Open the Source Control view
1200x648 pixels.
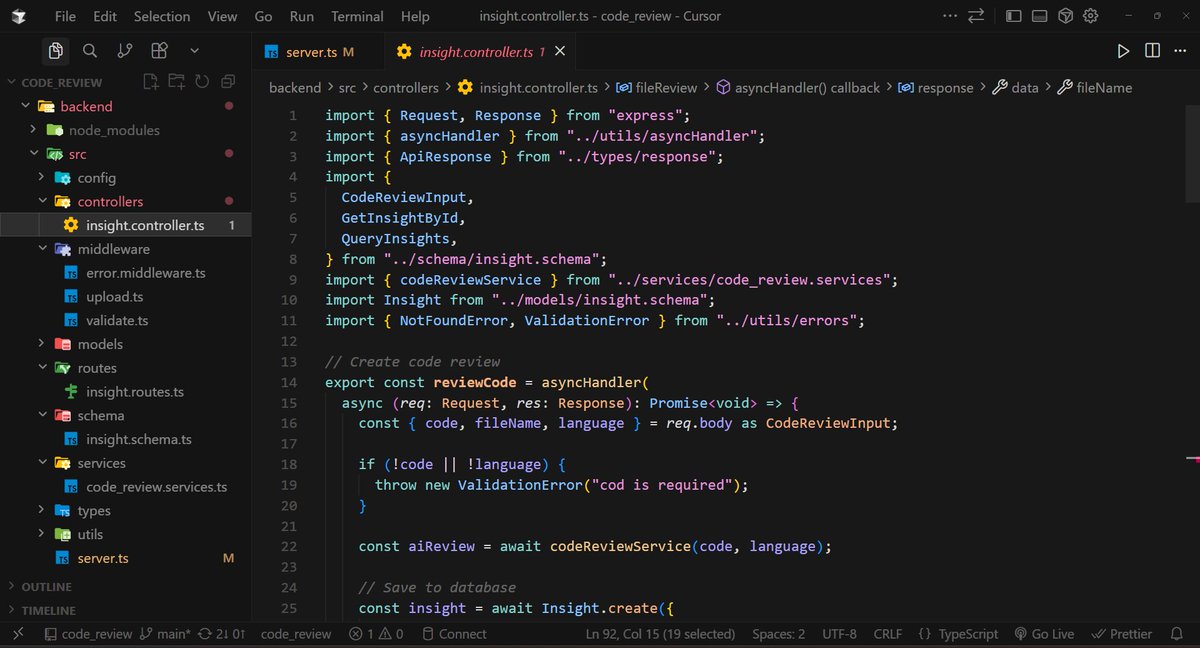coord(123,50)
